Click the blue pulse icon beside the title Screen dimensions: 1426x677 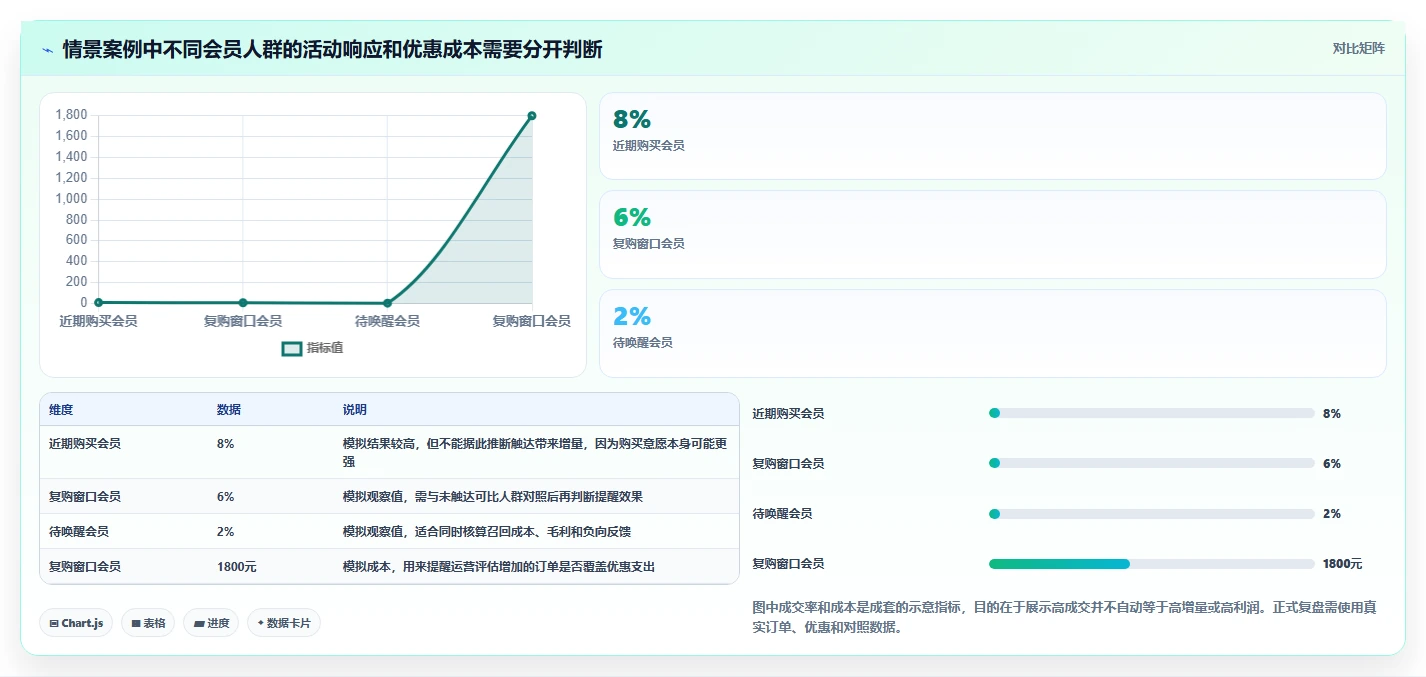click(47, 50)
